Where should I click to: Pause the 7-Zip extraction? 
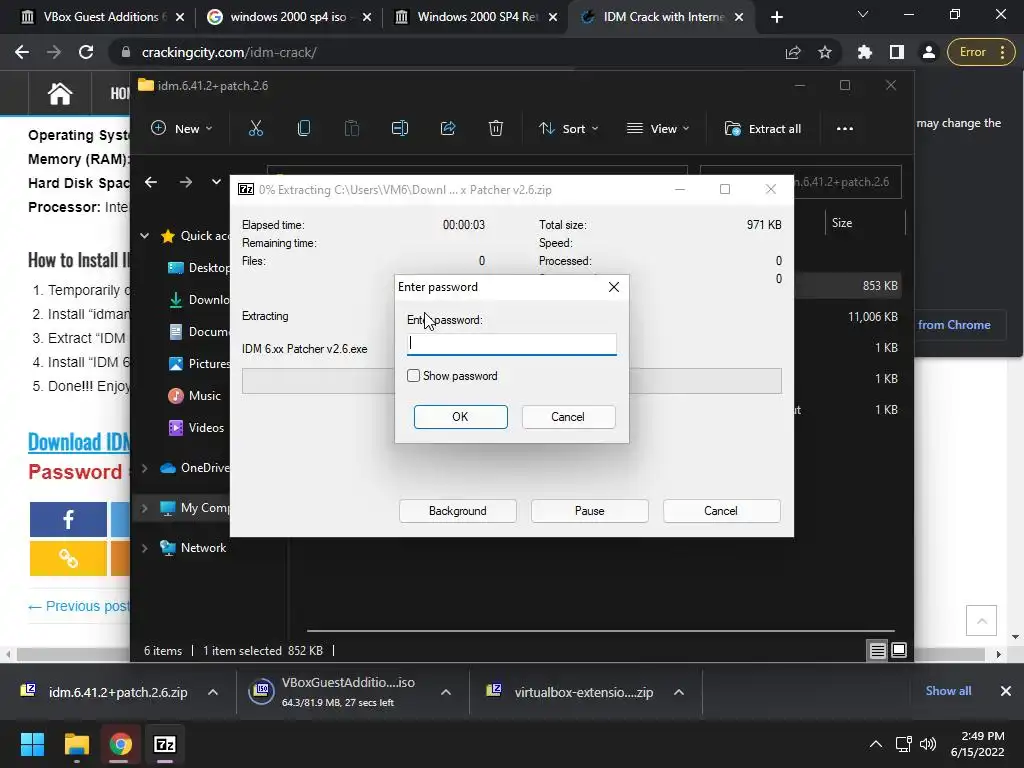(x=589, y=511)
